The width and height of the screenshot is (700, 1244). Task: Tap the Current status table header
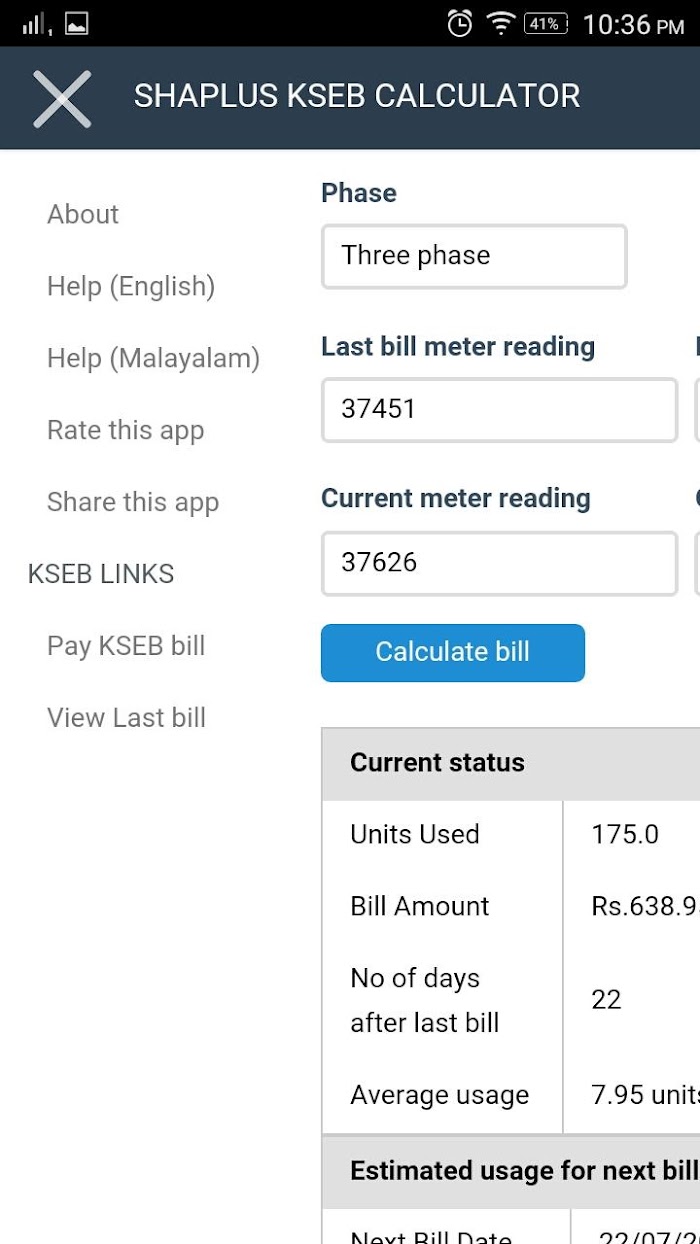coord(437,763)
